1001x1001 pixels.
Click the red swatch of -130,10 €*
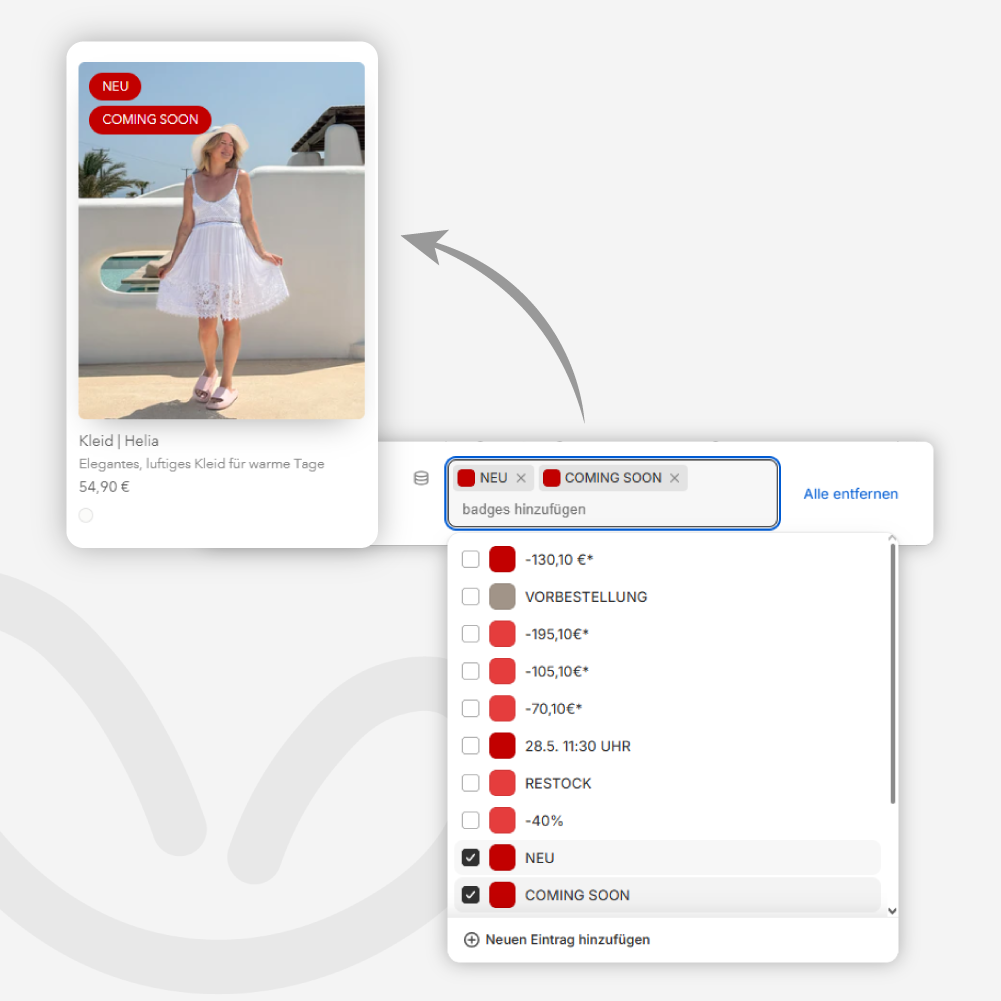pos(502,559)
